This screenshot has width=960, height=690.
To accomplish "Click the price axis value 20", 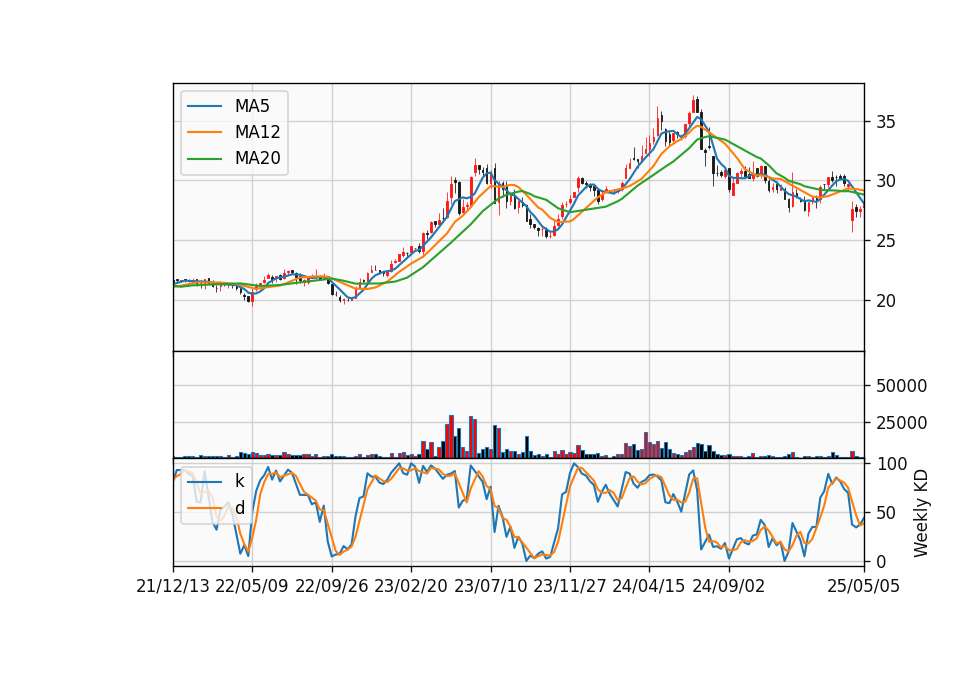I will [x=886, y=301].
